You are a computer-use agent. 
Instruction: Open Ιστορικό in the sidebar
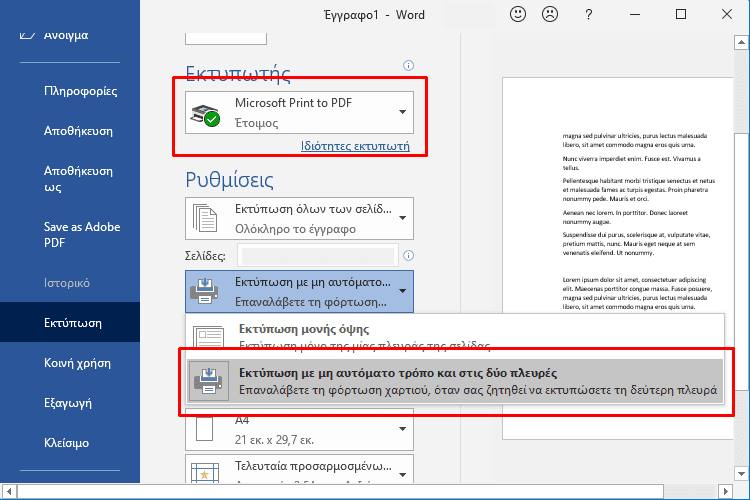click(x=67, y=283)
